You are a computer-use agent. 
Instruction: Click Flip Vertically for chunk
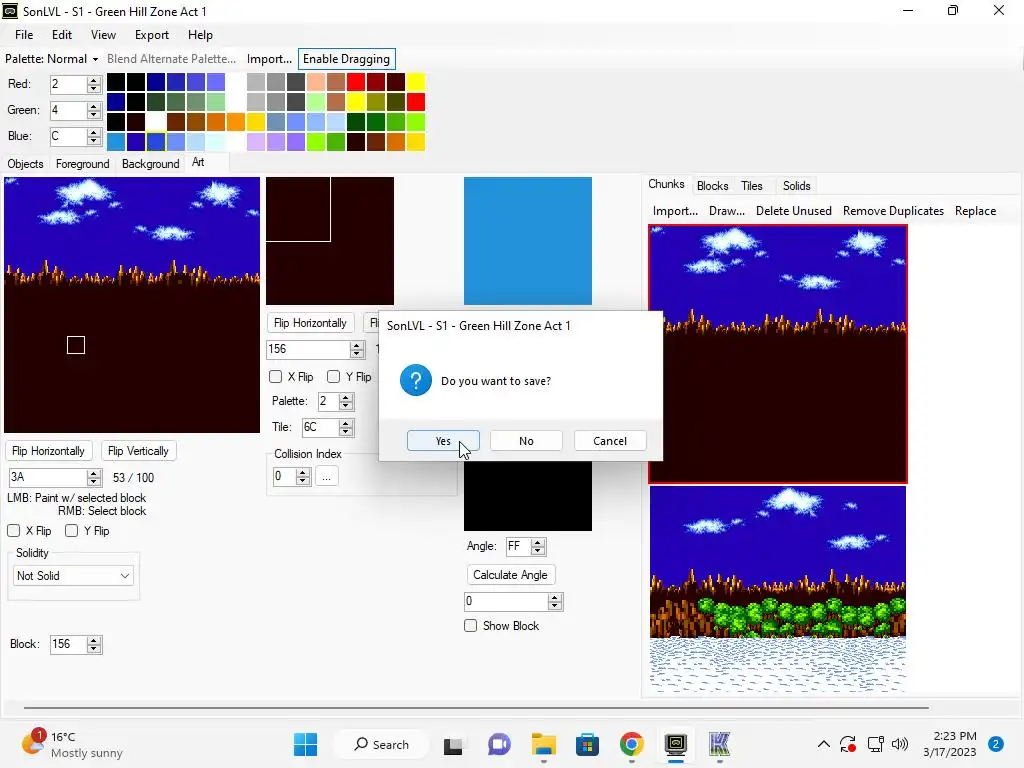tap(138, 451)
